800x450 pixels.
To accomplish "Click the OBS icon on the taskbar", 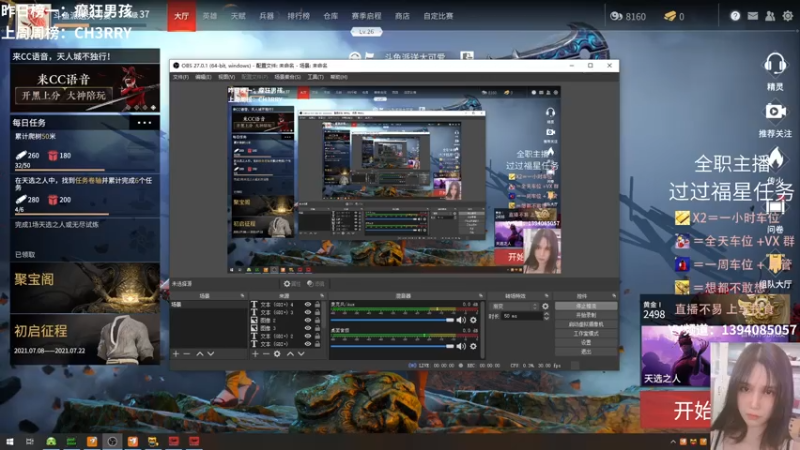I will click(x=112, y=441).
